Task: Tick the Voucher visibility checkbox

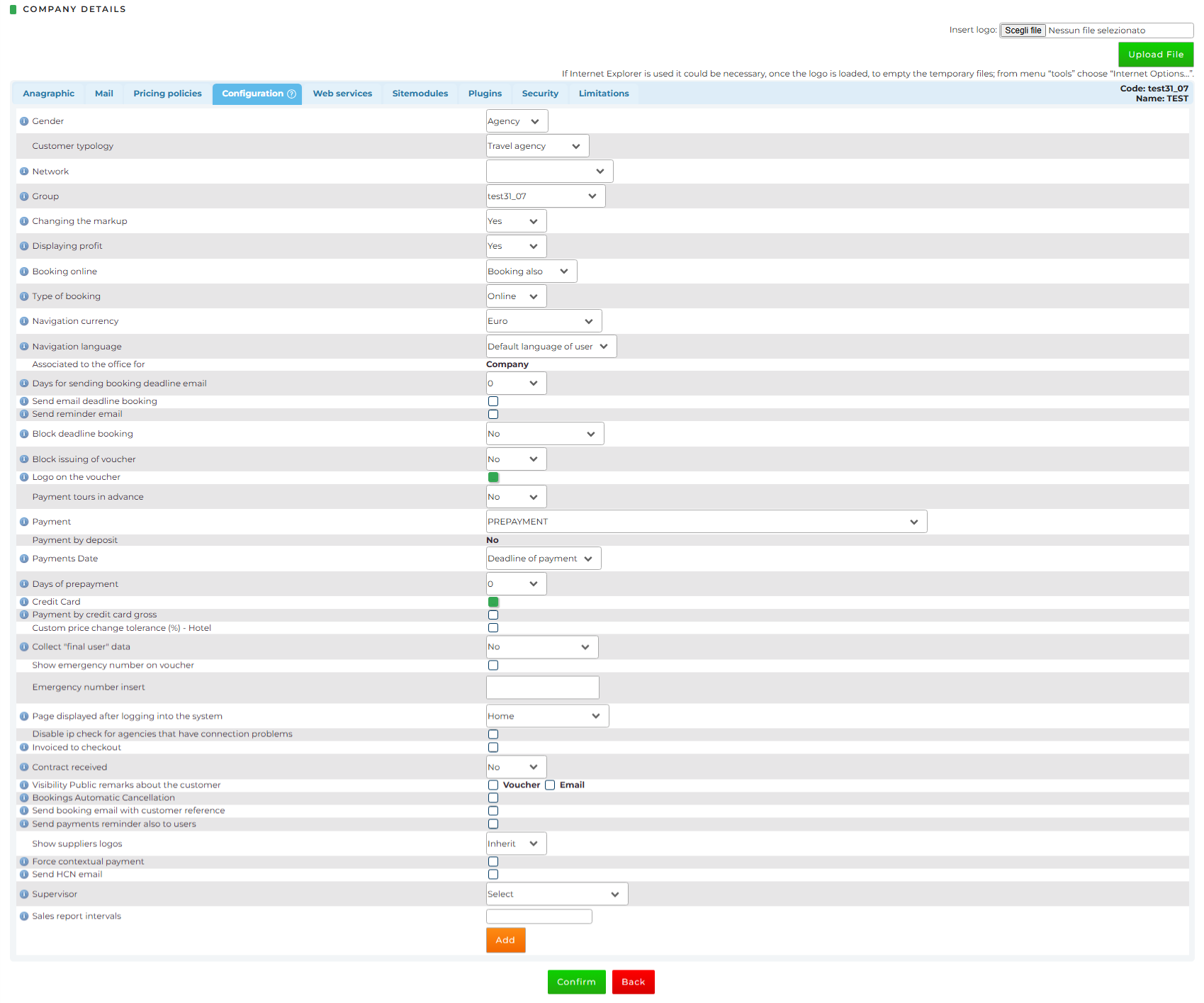Action: coord(493,785)
